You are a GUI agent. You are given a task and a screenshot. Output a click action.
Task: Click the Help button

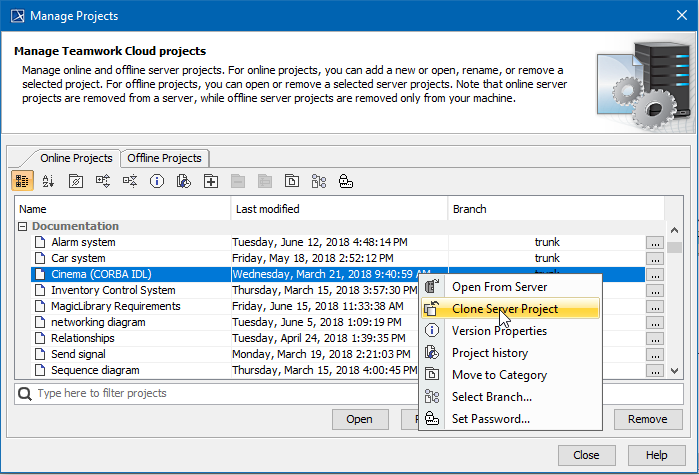[655, 455]
